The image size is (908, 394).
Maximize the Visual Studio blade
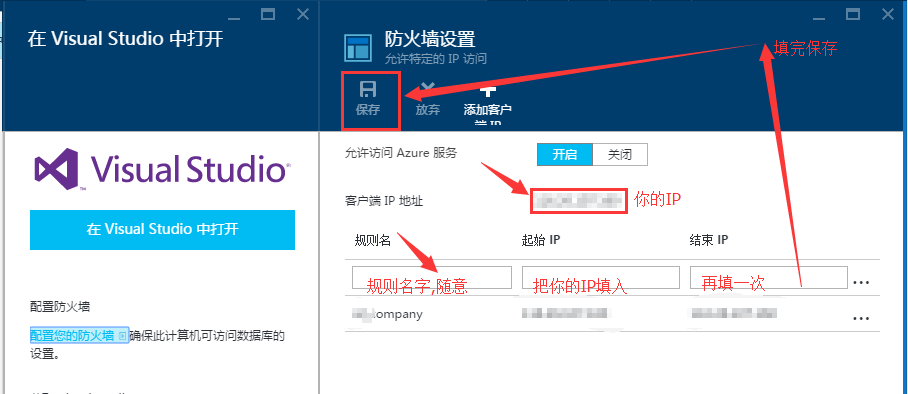268,14
